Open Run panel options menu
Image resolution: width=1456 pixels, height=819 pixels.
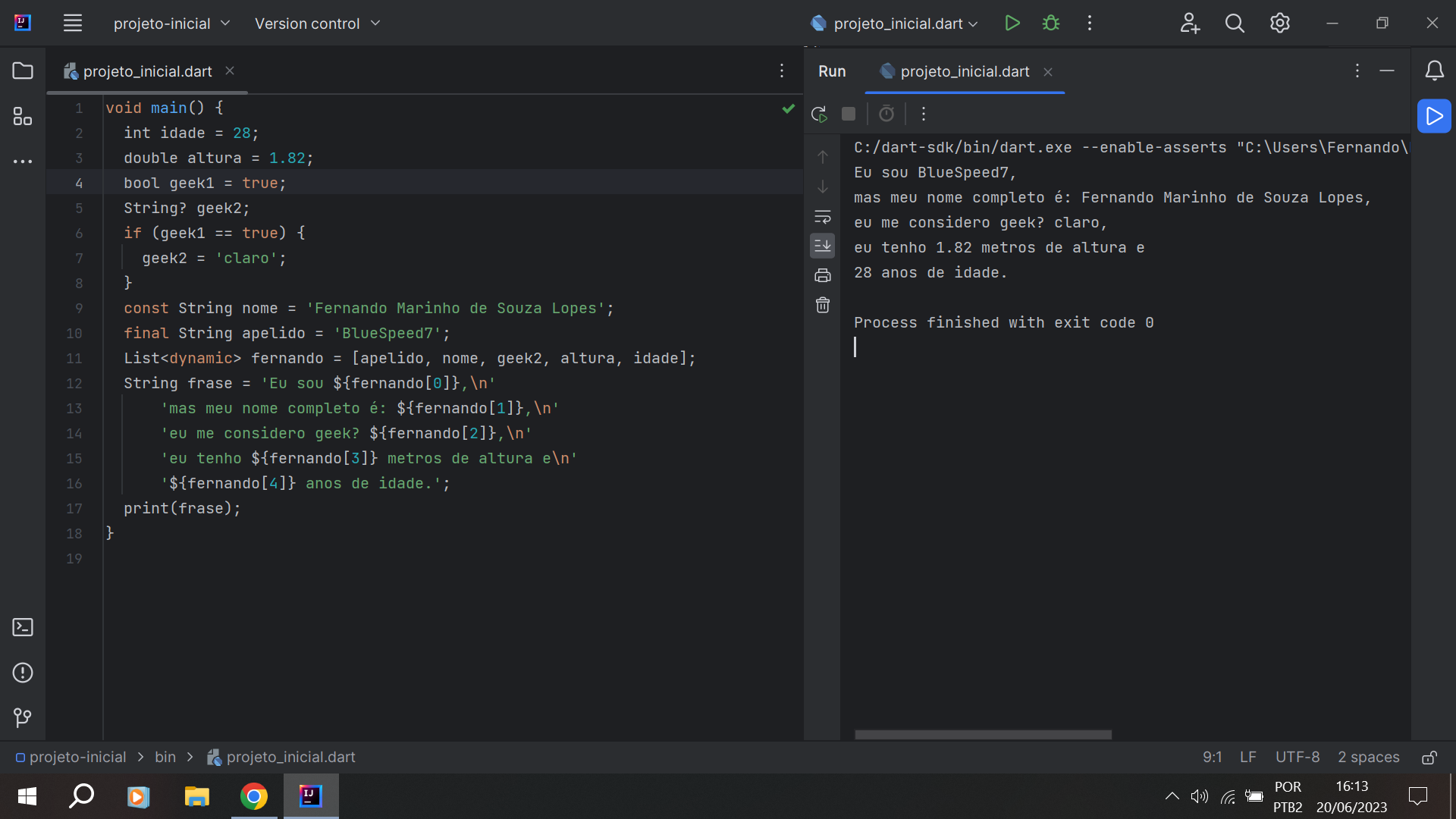1357,71
